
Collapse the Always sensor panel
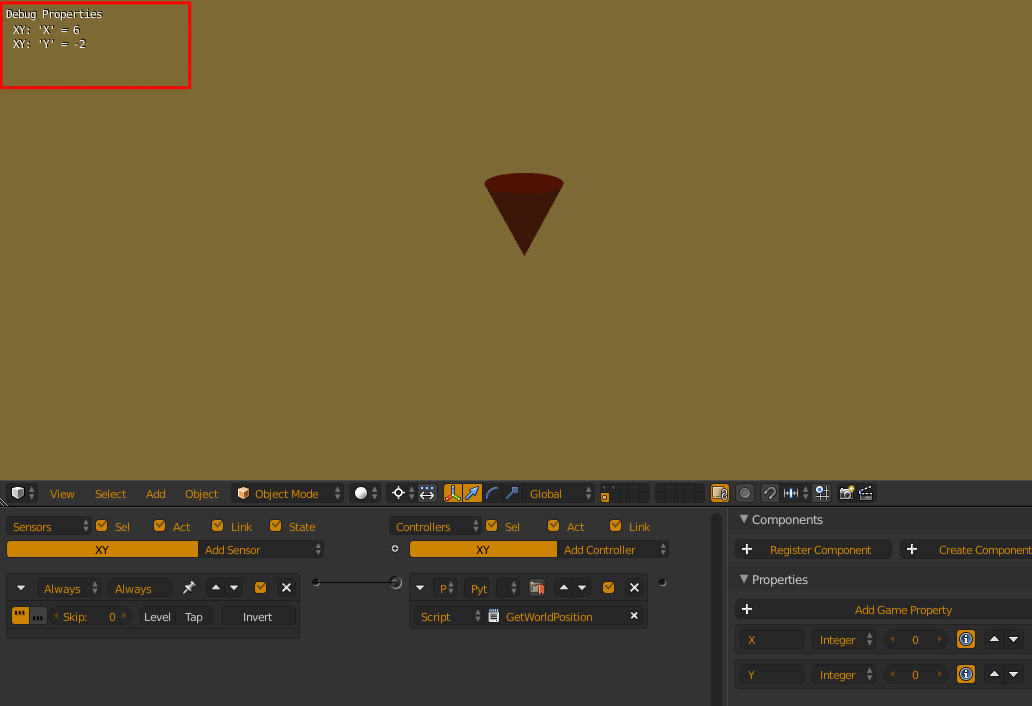(21, 588)
